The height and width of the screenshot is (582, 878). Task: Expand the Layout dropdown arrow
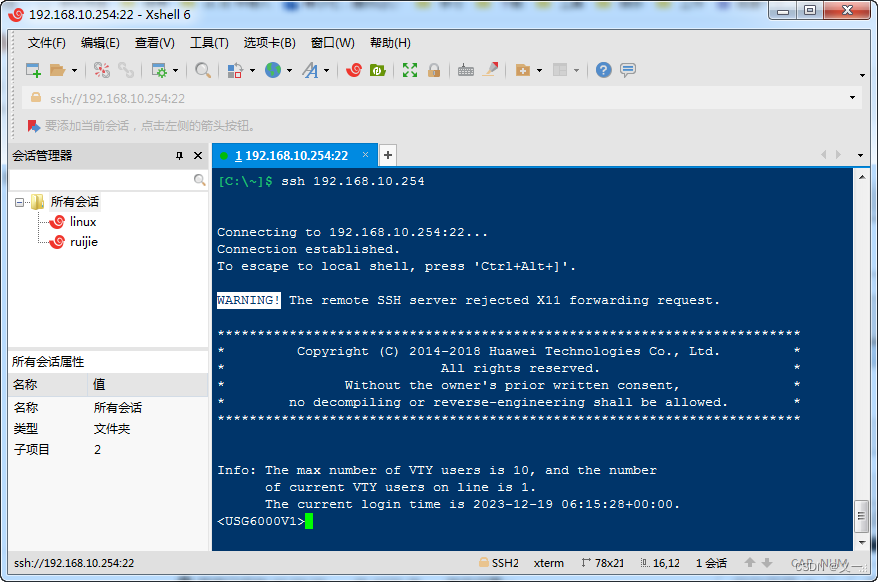coord(576,71)
